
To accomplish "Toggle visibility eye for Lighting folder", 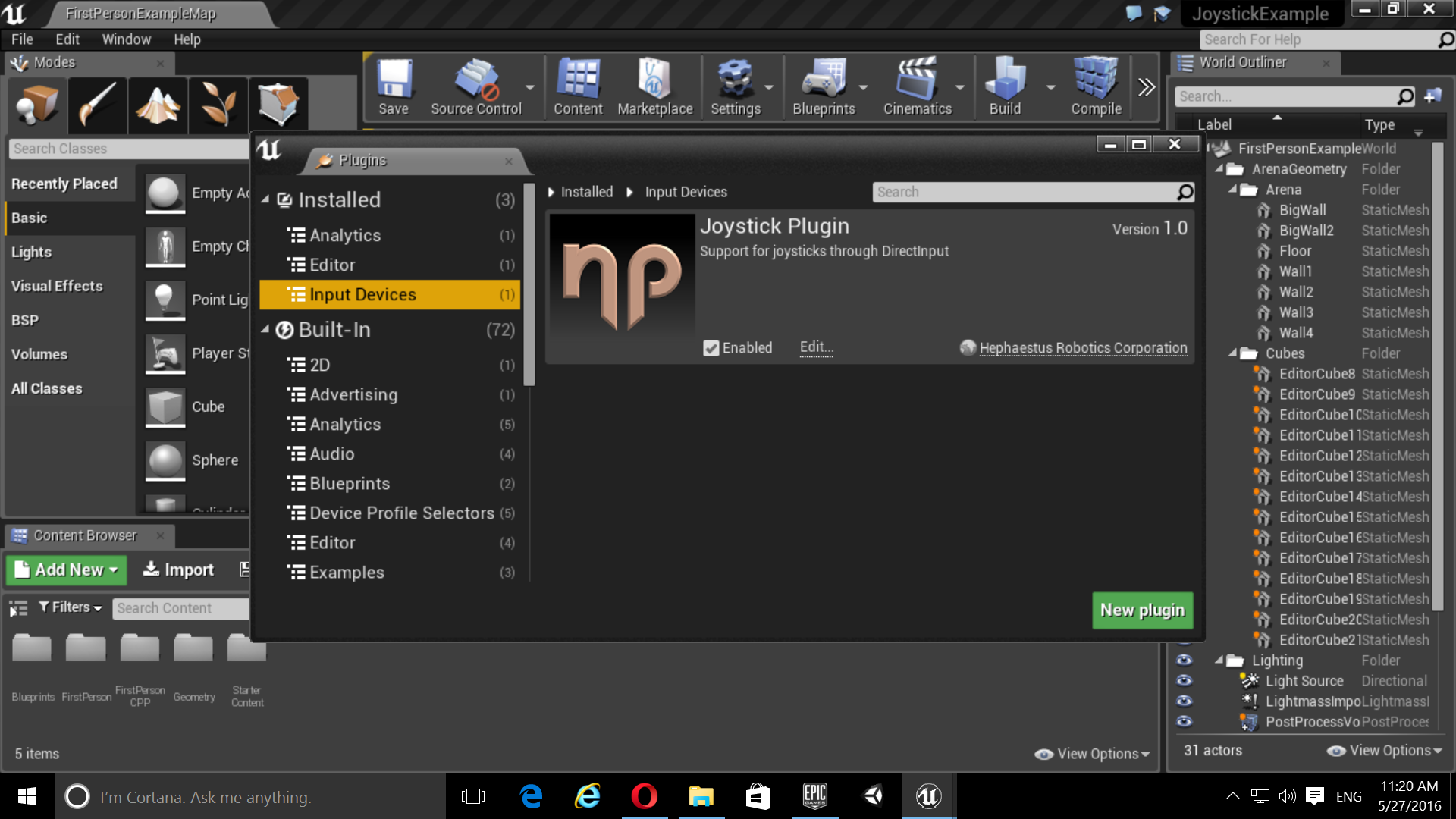I will (1184, 661).
